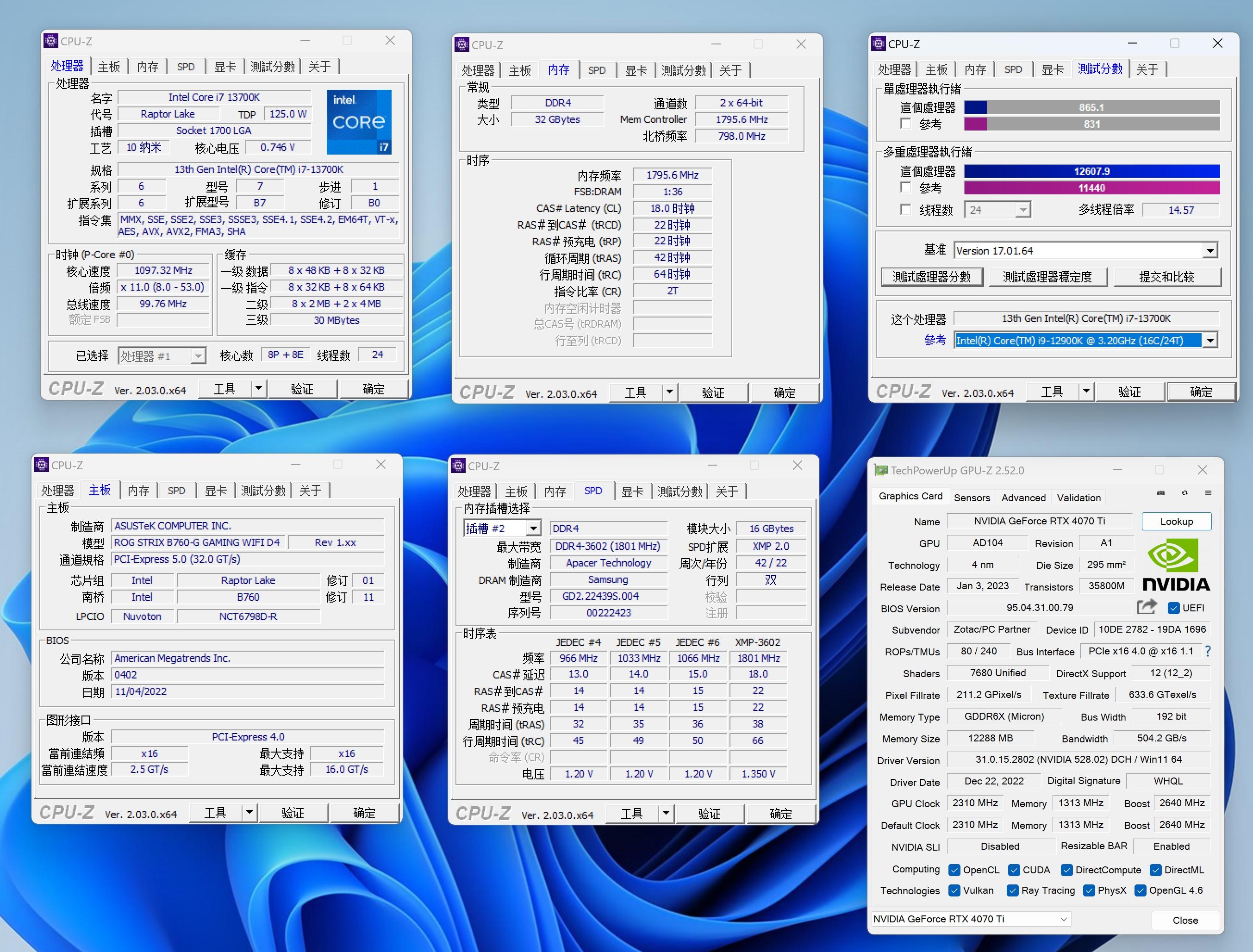Click the NVIDIA logo in GPU-Z
The height and width of the screenshot is (952, 1253).
tap(1176, 565)
